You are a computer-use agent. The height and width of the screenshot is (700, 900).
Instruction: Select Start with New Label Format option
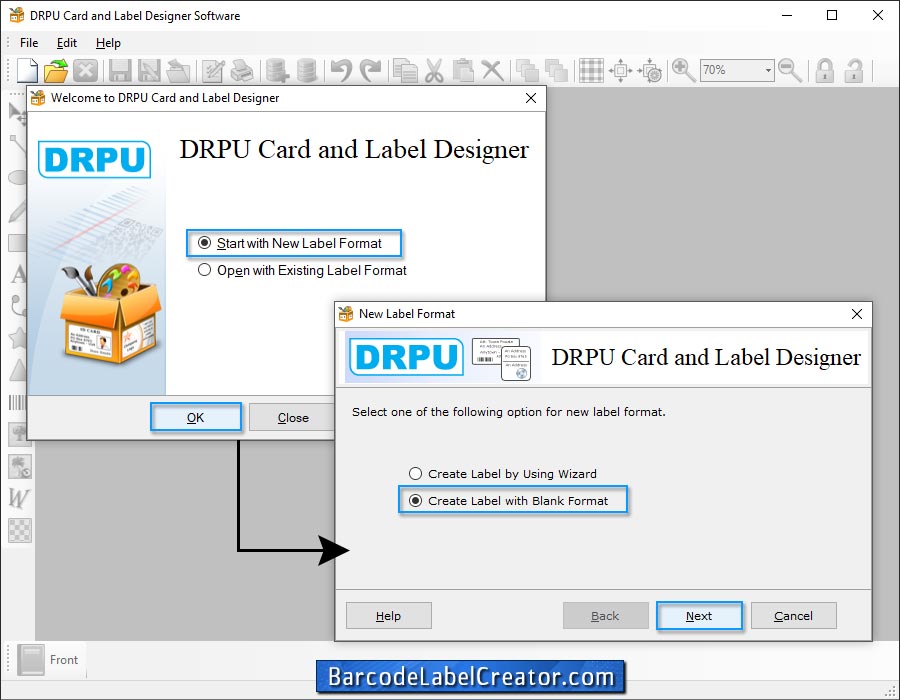pyautogui.click(x=290, y=243)
